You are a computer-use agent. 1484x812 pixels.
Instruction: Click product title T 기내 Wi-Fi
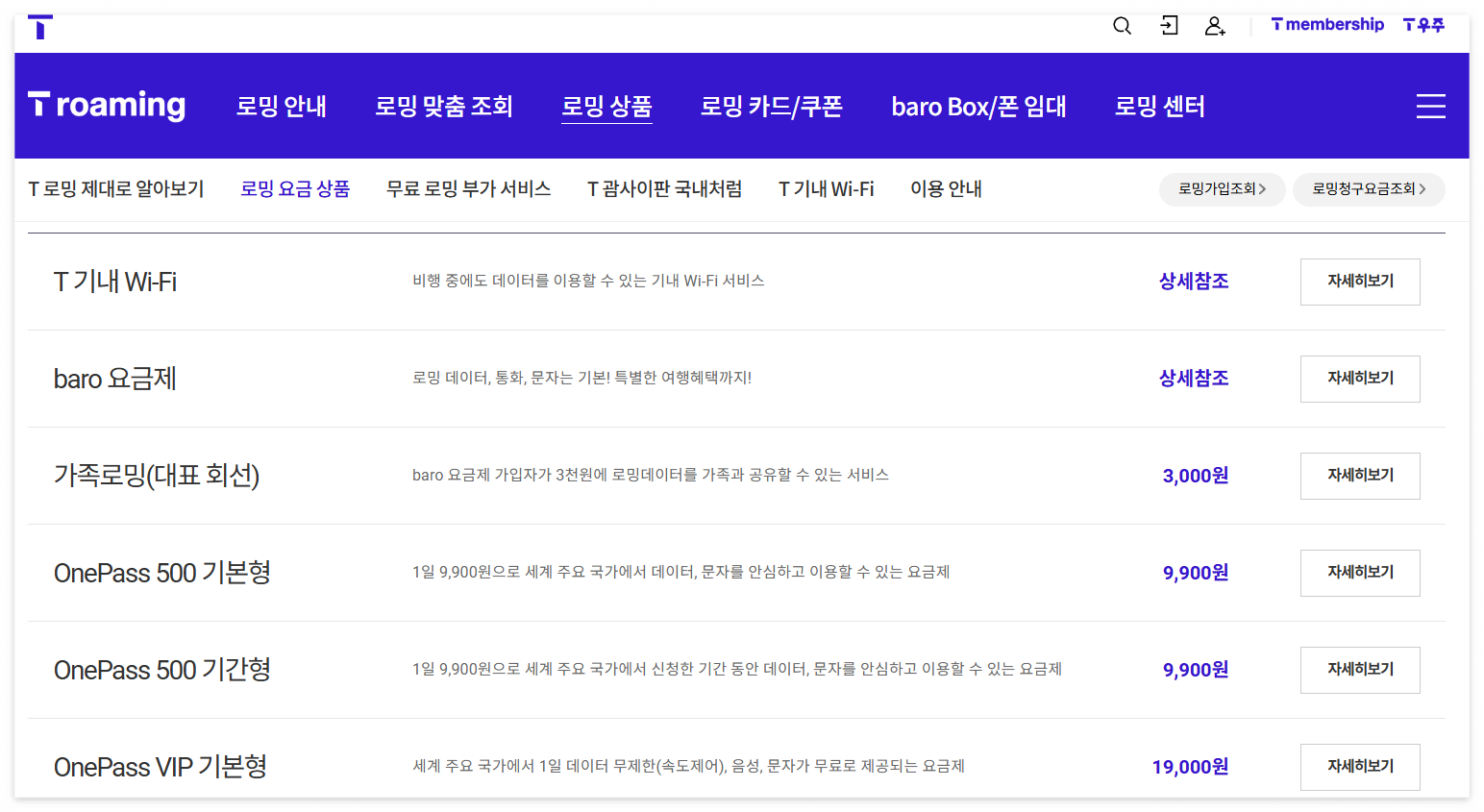(115, 282)
